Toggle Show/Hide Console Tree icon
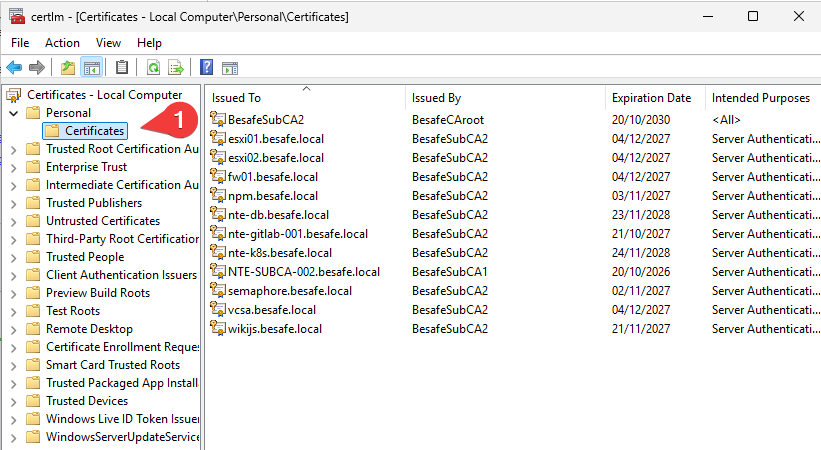 [x=92, y=68]
